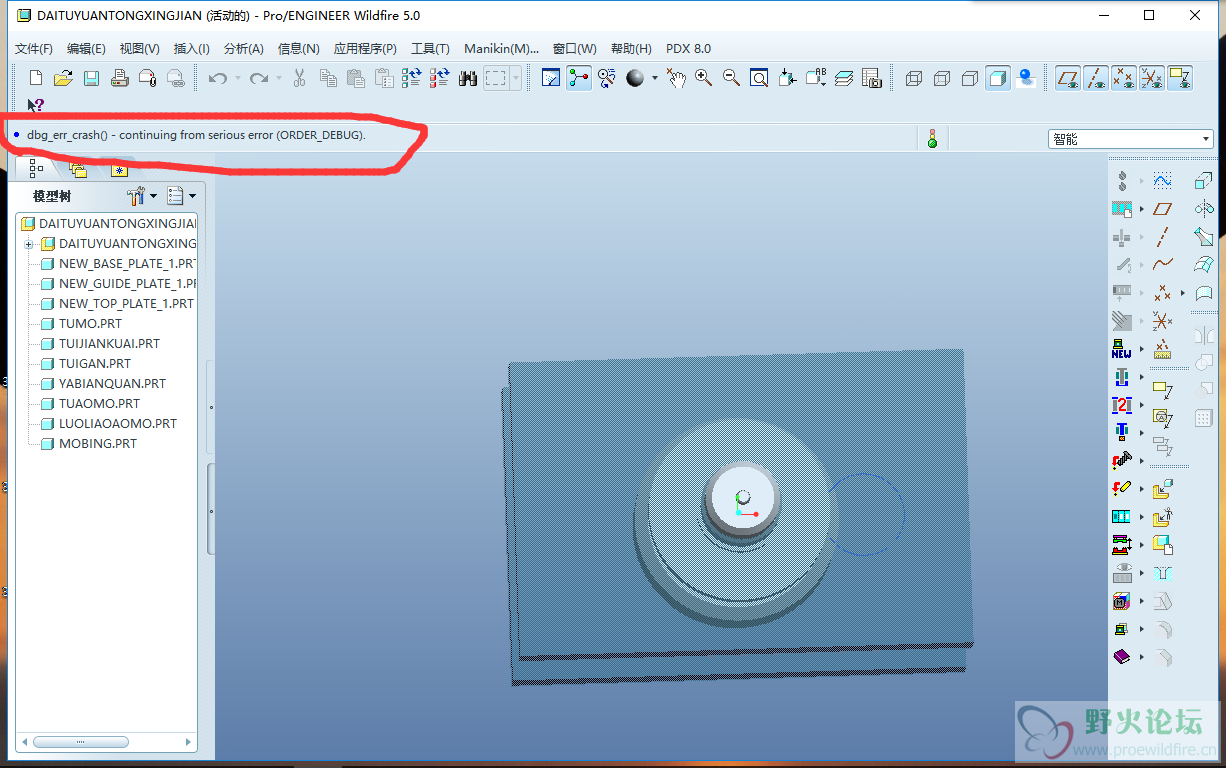
Task: Click the hand Pan/orient mode icon
Action: click(x=677, y=78)
